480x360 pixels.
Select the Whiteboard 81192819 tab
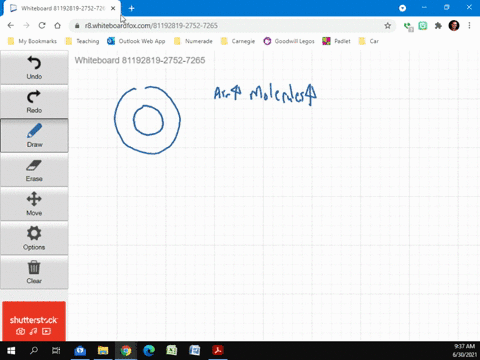coord(63,8)
